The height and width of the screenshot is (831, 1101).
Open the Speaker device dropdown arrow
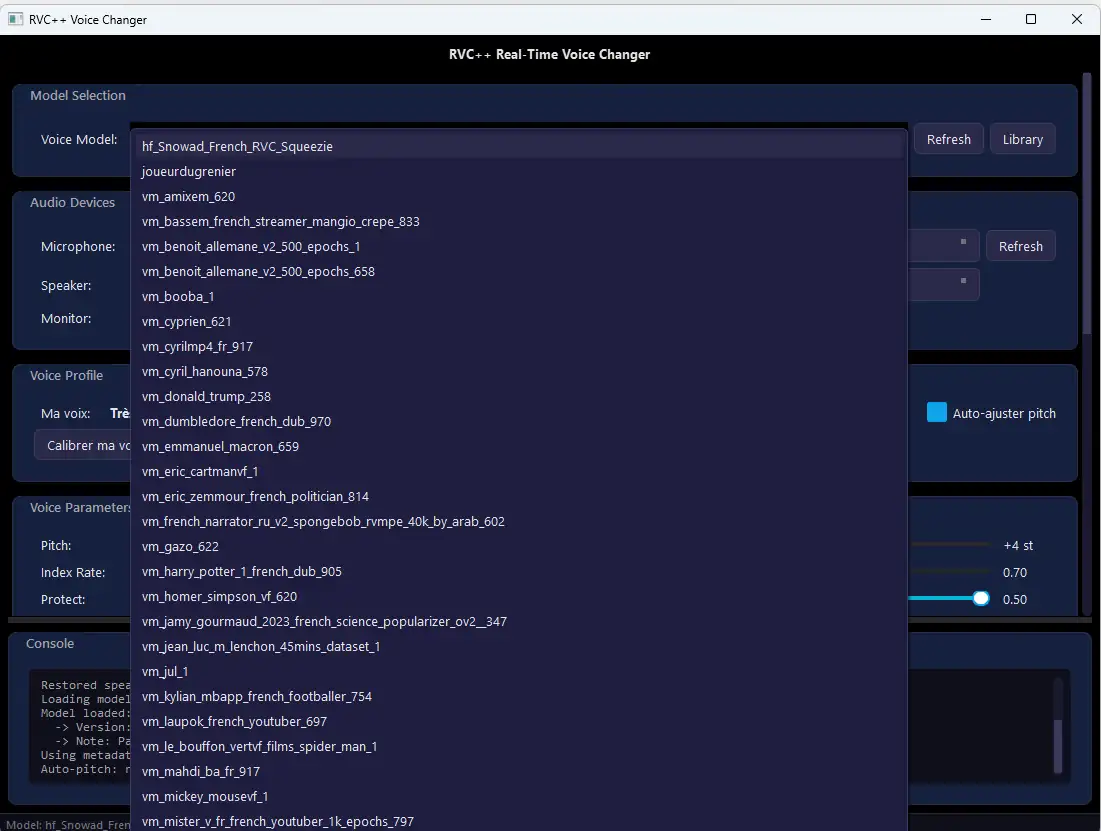click(x=963, y=281)
